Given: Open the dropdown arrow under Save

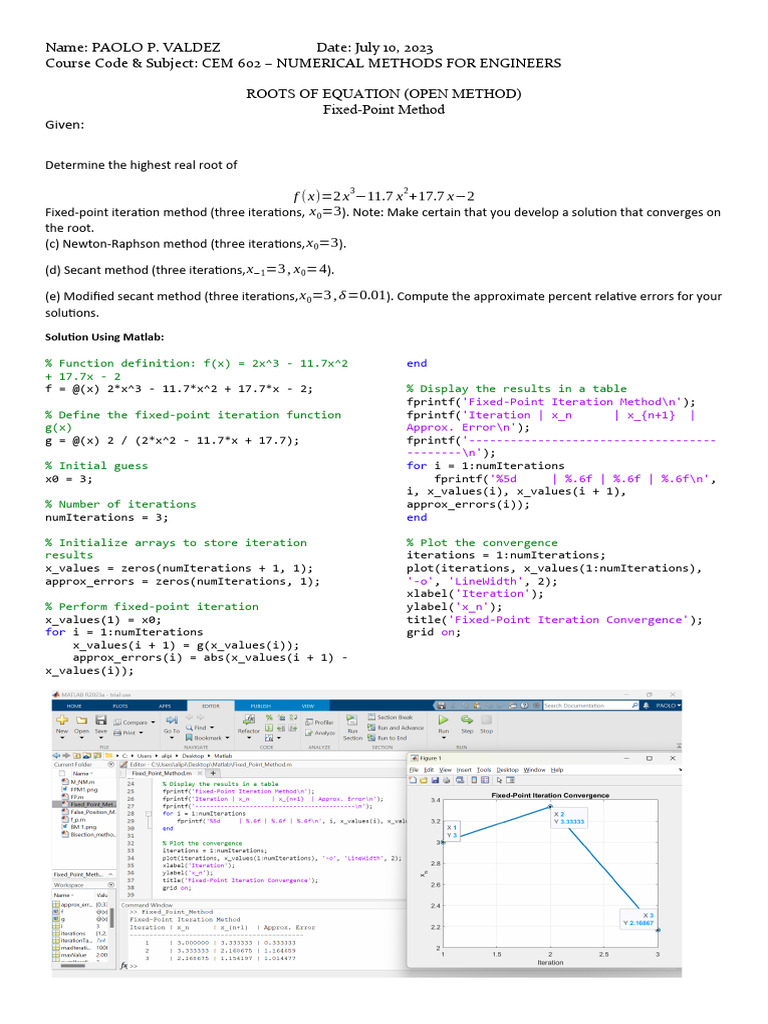Looking at the screenshot, I should [101, 738].
